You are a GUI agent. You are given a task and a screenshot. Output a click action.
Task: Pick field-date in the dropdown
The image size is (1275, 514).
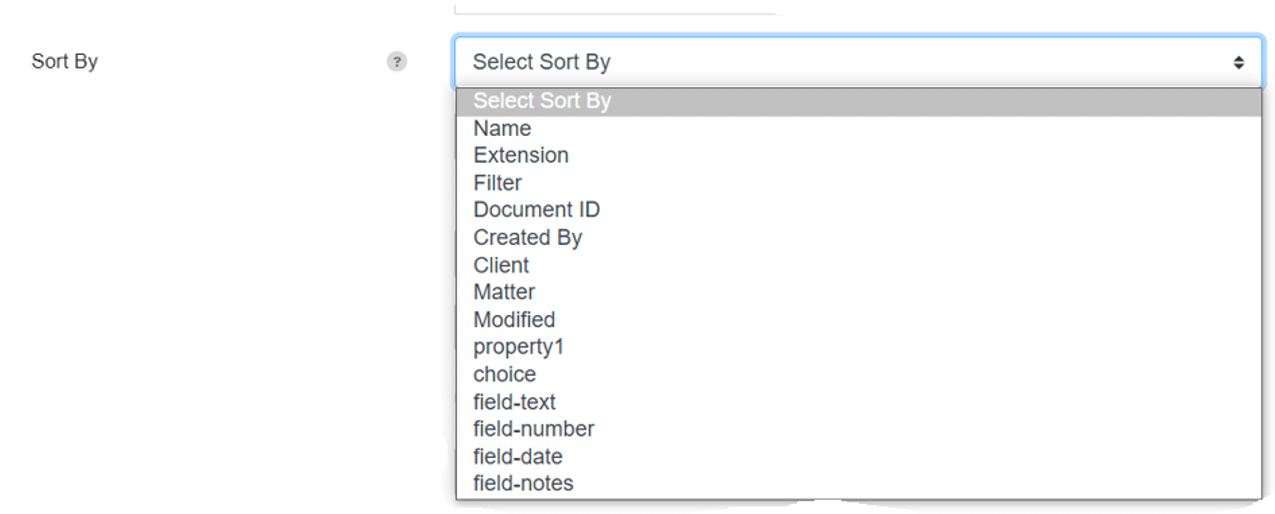[858, 456]
